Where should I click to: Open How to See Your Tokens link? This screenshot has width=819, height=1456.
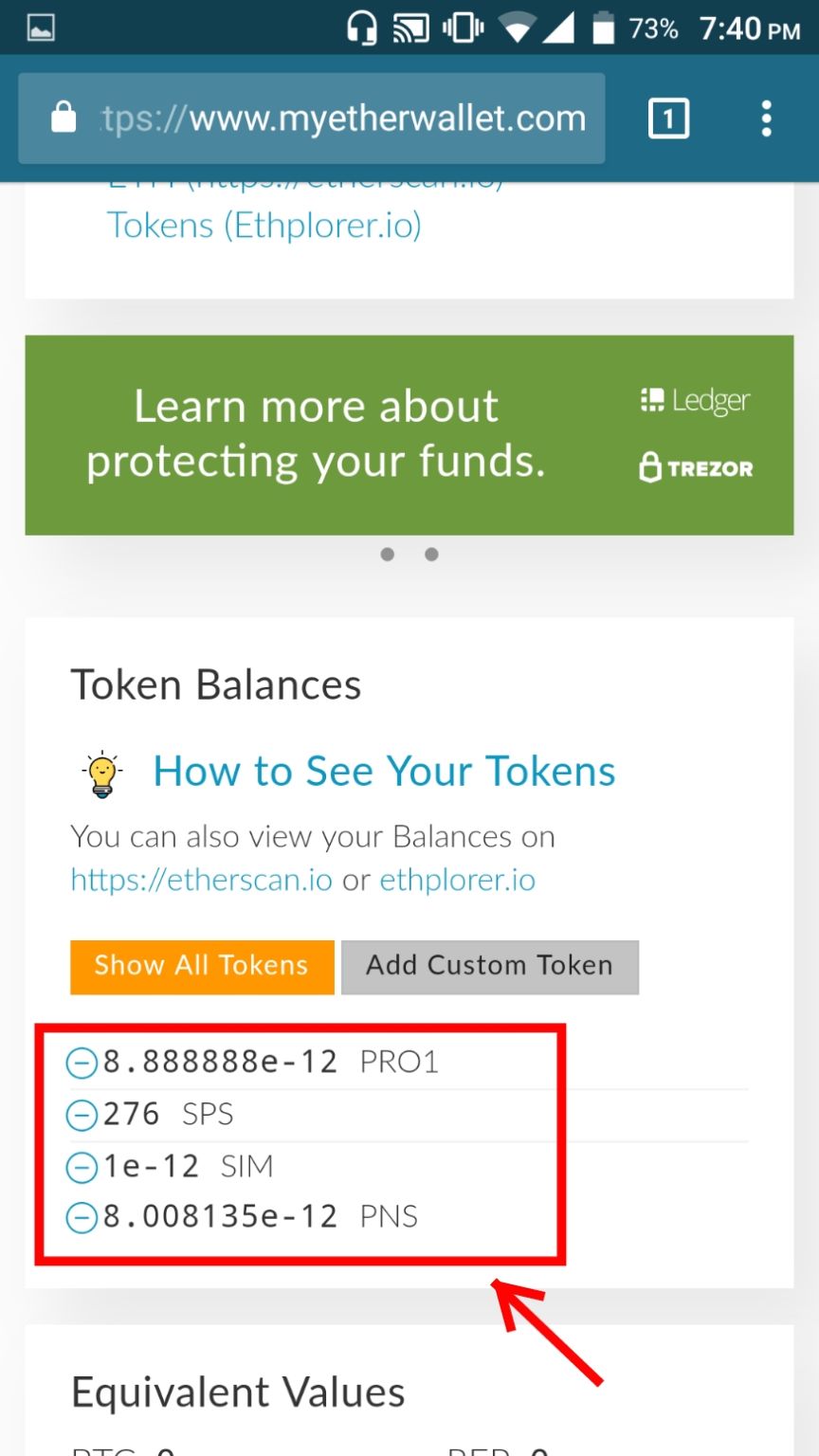click(x=384, y=772)
